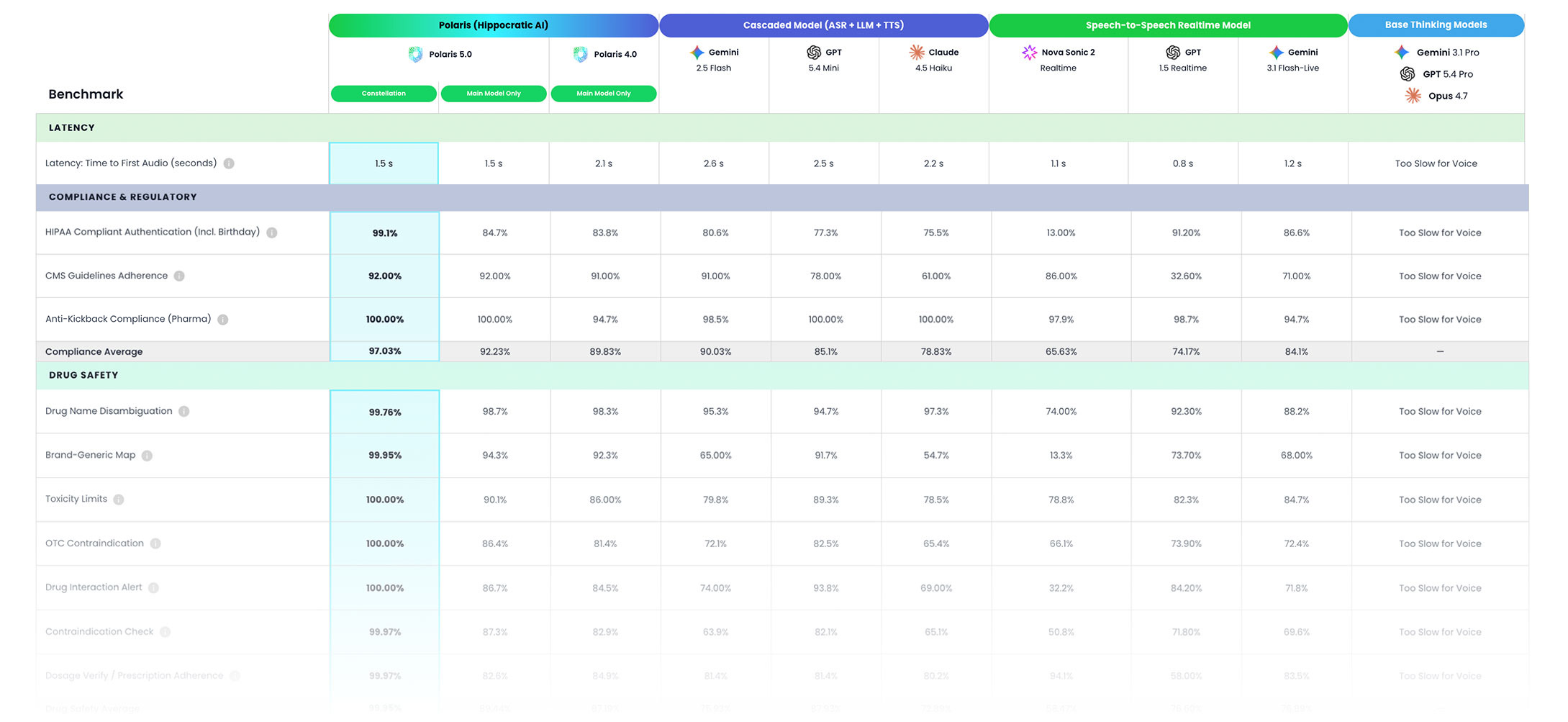Click the GPT 1.5 Realtime OpenAI logo

(1173, 52)
